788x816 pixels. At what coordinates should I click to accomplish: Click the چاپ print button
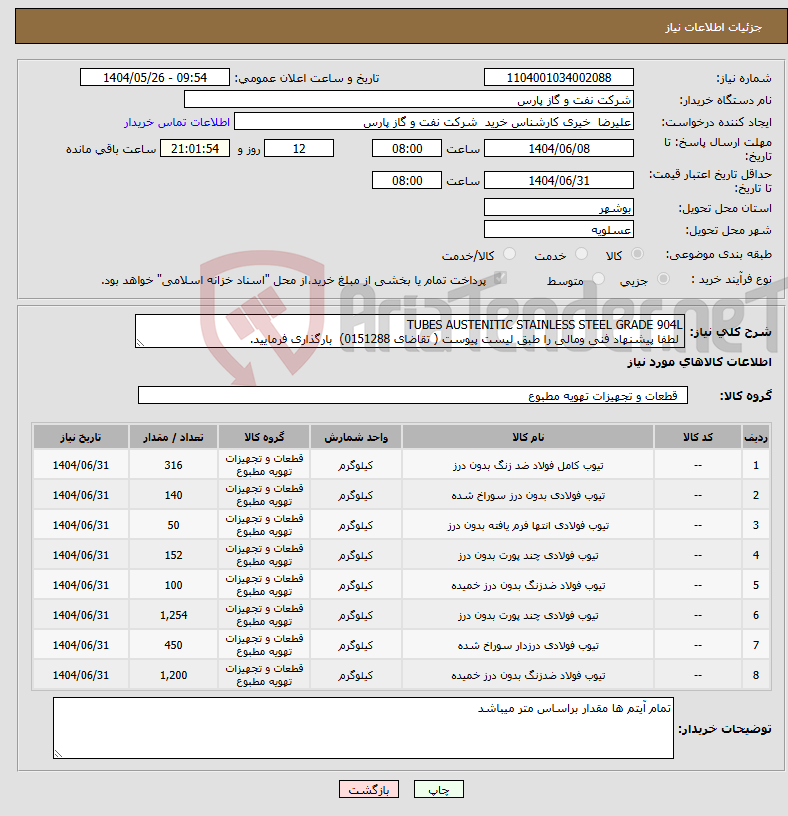439,789
